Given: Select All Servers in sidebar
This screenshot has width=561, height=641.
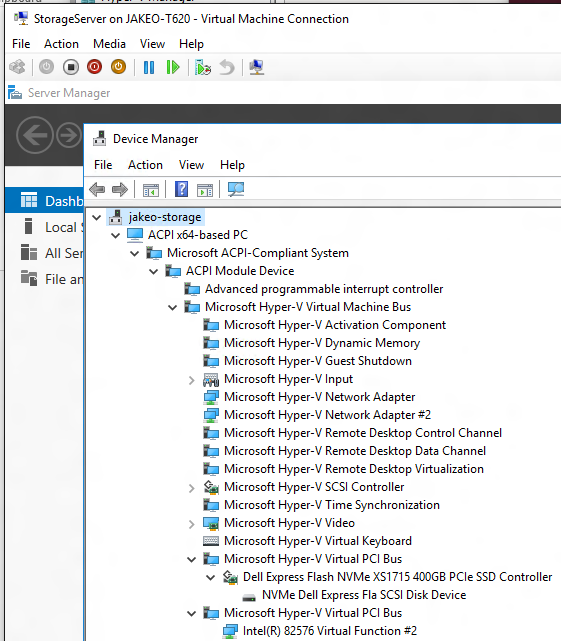Looking at the screenshot, I should pos(45,253).
